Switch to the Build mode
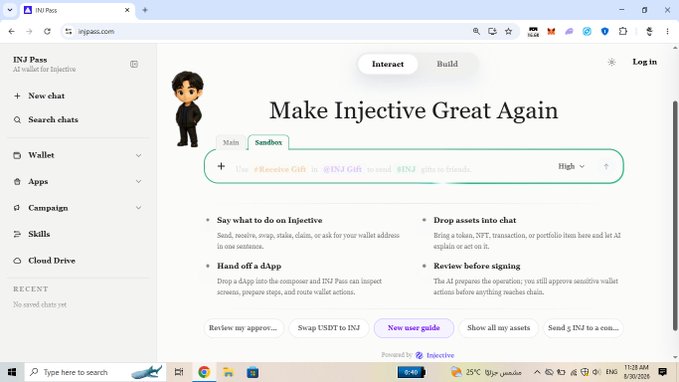The height and width of the screenshot is (382, 679). [447, 64]
